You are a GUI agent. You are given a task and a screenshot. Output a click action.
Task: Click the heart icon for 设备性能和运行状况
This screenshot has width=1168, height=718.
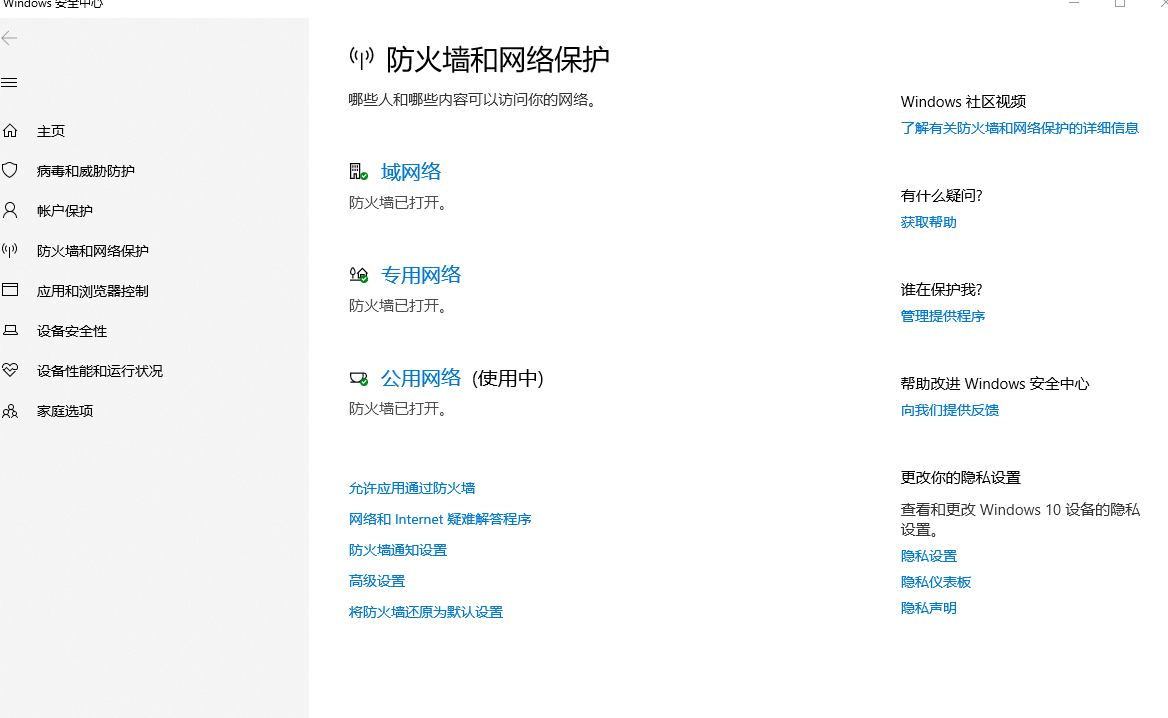click(x=10, y=370)
